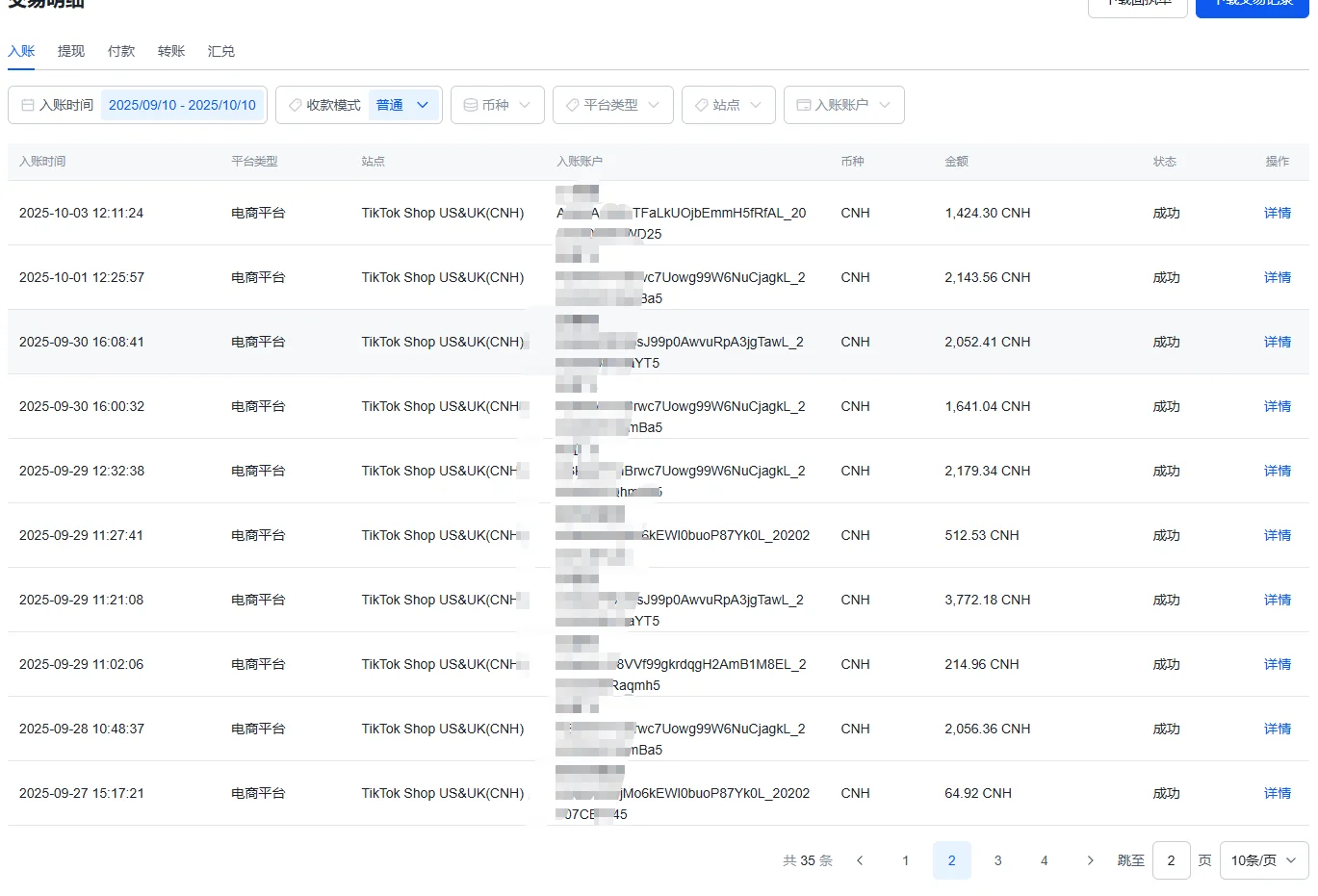Click the 状态 column header
Screen dimensions: 1318x896
pyautogui.click(x=1165, y=162)
